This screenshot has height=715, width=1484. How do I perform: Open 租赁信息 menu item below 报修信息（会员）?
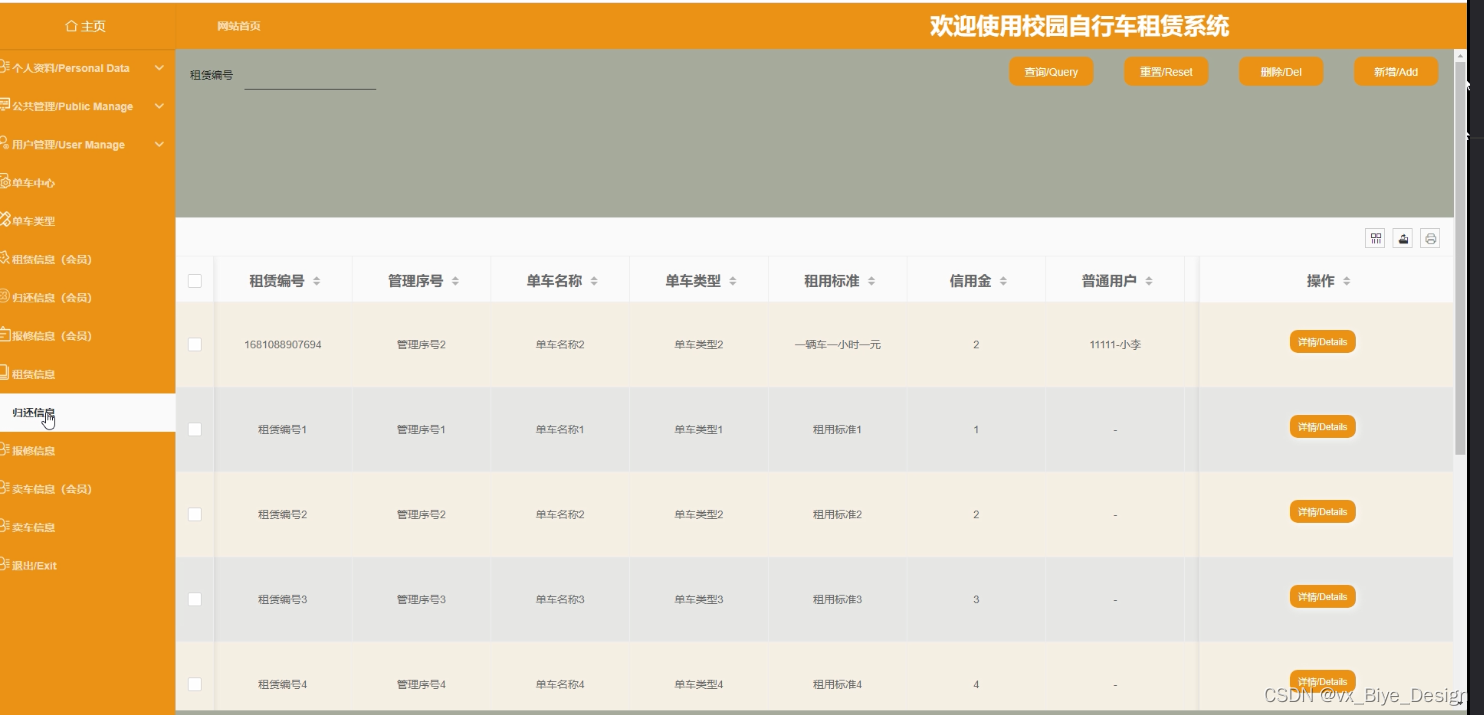(87, 374)
